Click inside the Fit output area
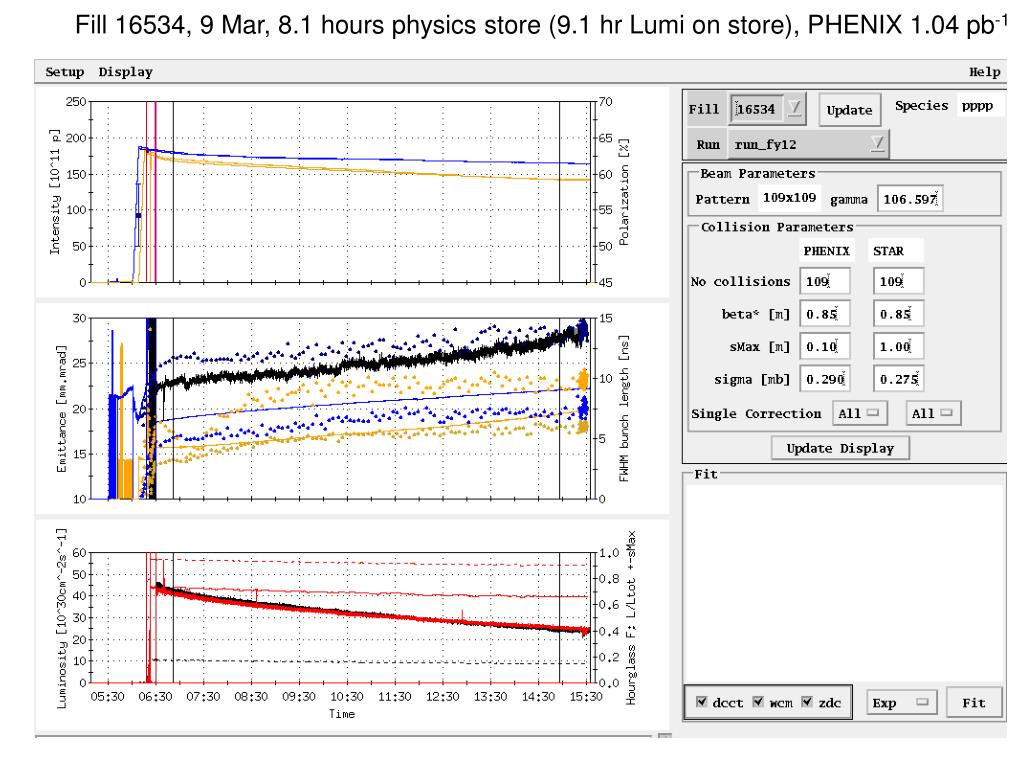This screenshot has width=1024, height=768. click(x=844, y=581)
